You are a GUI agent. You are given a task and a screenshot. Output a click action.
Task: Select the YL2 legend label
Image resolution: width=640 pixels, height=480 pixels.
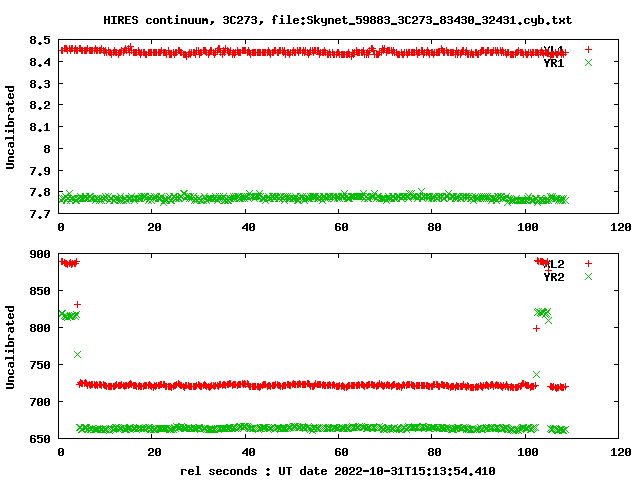tap(554, 264)
